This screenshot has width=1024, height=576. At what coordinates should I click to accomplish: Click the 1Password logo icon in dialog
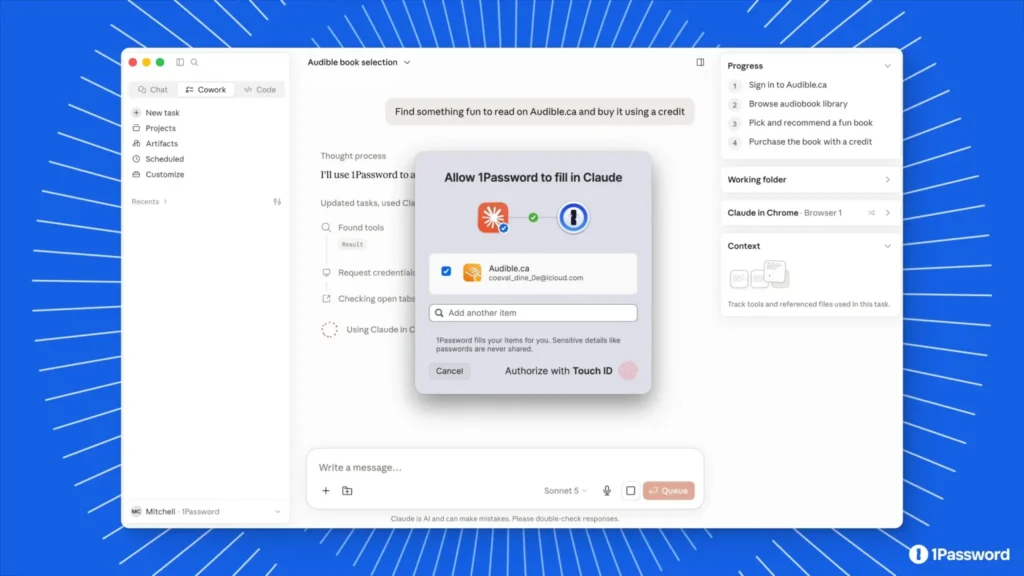(x=573, y=217)
